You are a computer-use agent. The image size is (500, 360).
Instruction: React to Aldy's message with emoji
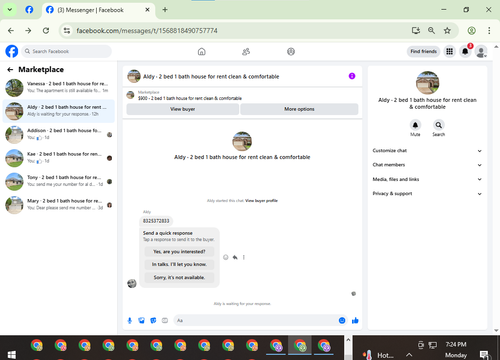coord(226,257)
